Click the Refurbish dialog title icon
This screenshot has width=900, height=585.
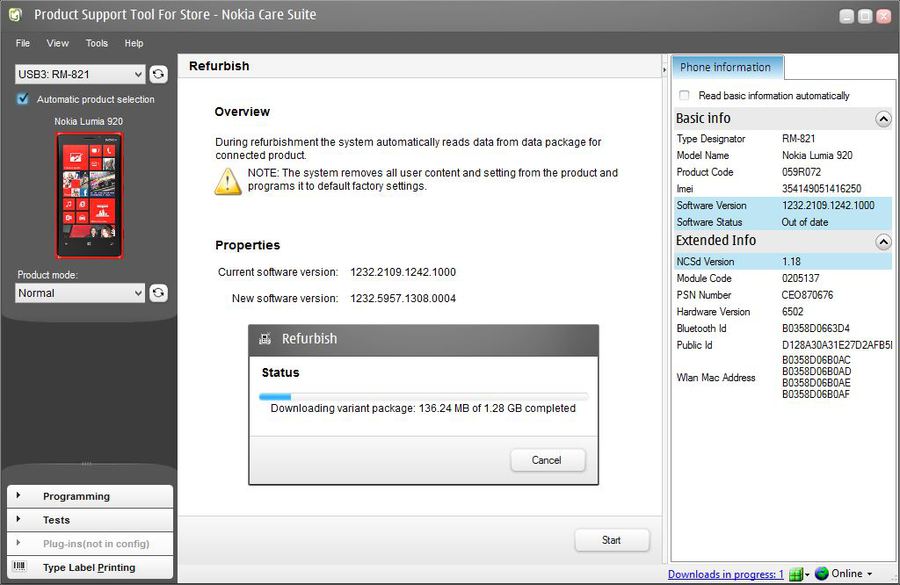coord(265,339)
